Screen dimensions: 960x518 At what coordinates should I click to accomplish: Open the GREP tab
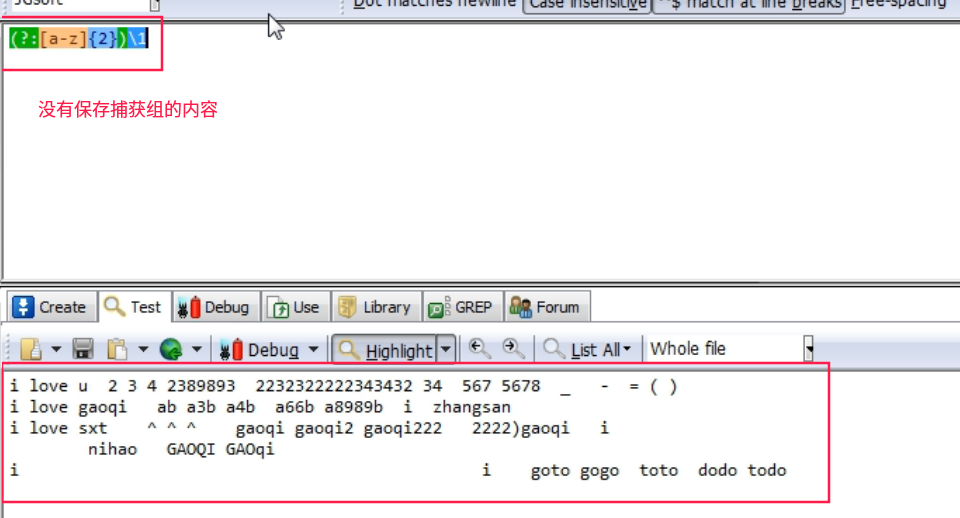point(461,307)
